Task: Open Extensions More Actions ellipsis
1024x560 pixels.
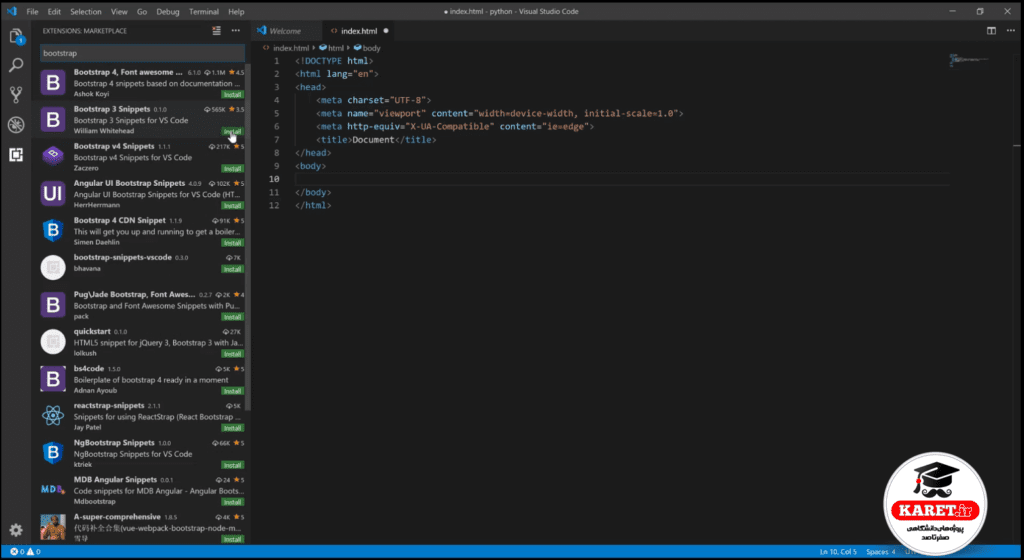Action: [x=236, y=31]
